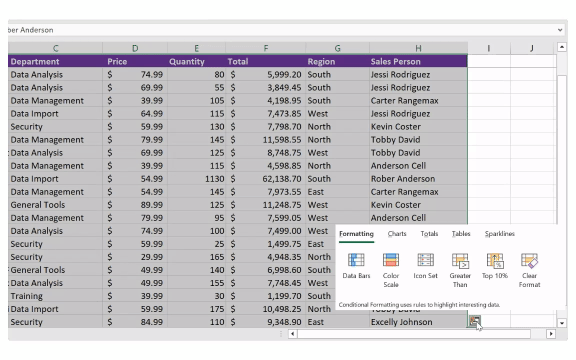The height and width of the screenshot is (360, 576).
Task: Select the quantity cell 175
Action: point(196,309)
